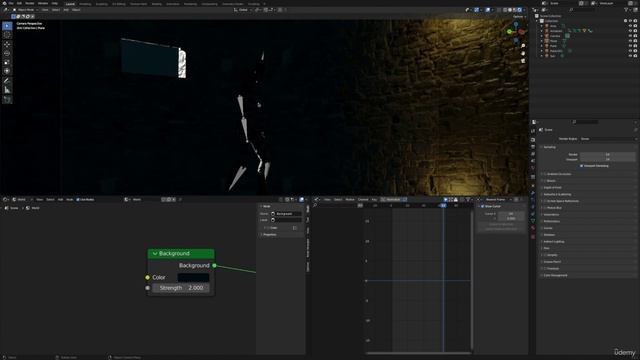Open viewport Add menu
This screenshot has height=360, width=640.
pos(66,10)
